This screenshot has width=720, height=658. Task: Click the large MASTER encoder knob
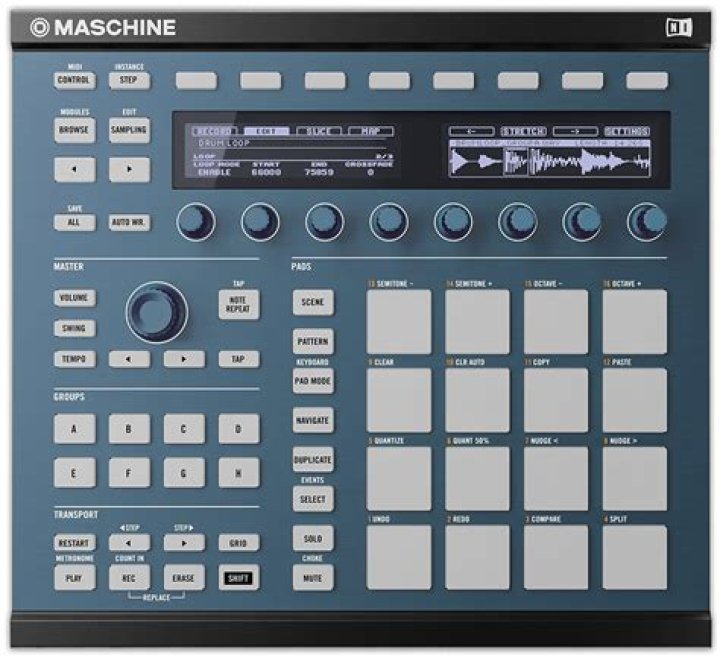(156, 313)
